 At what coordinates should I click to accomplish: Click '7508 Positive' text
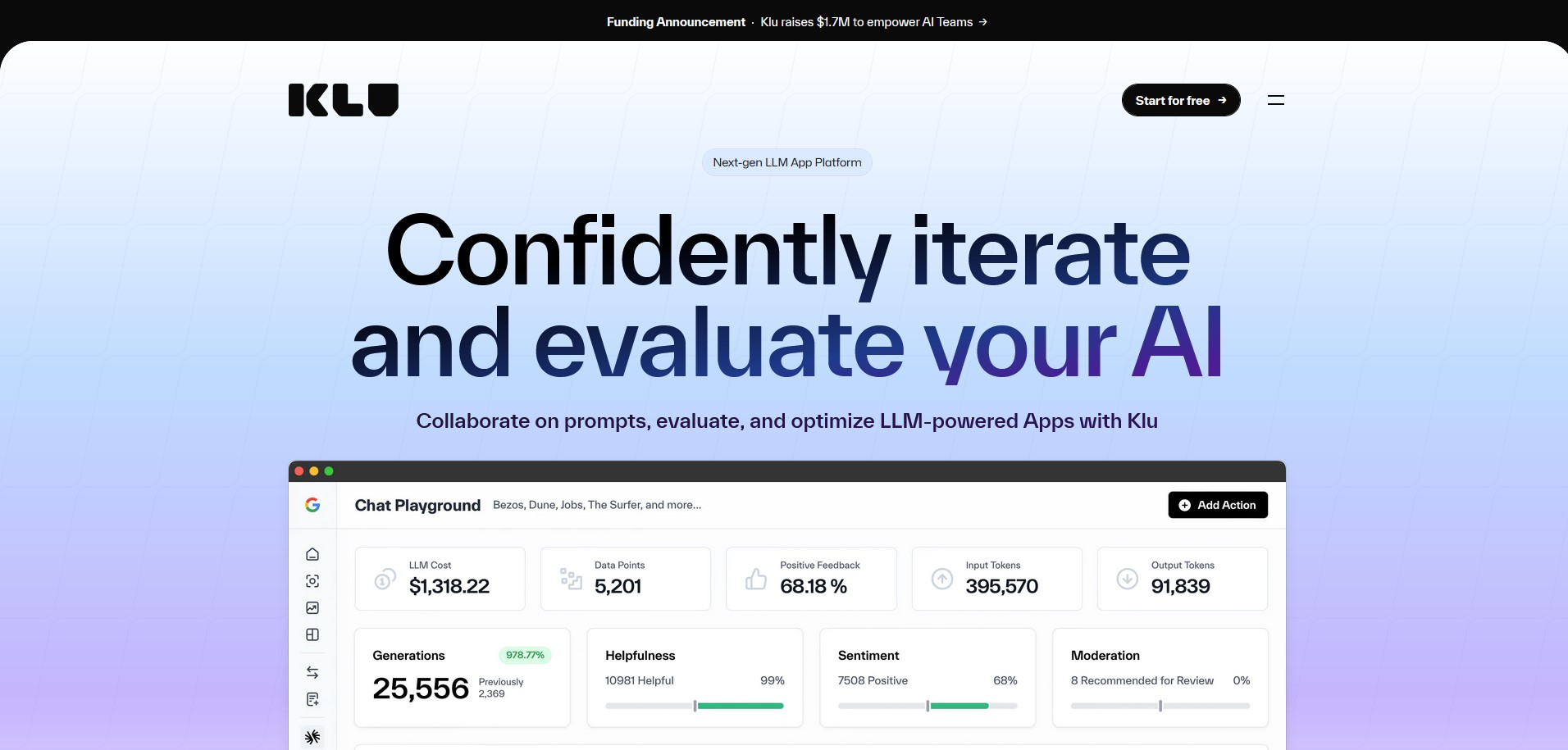point(873,680)
